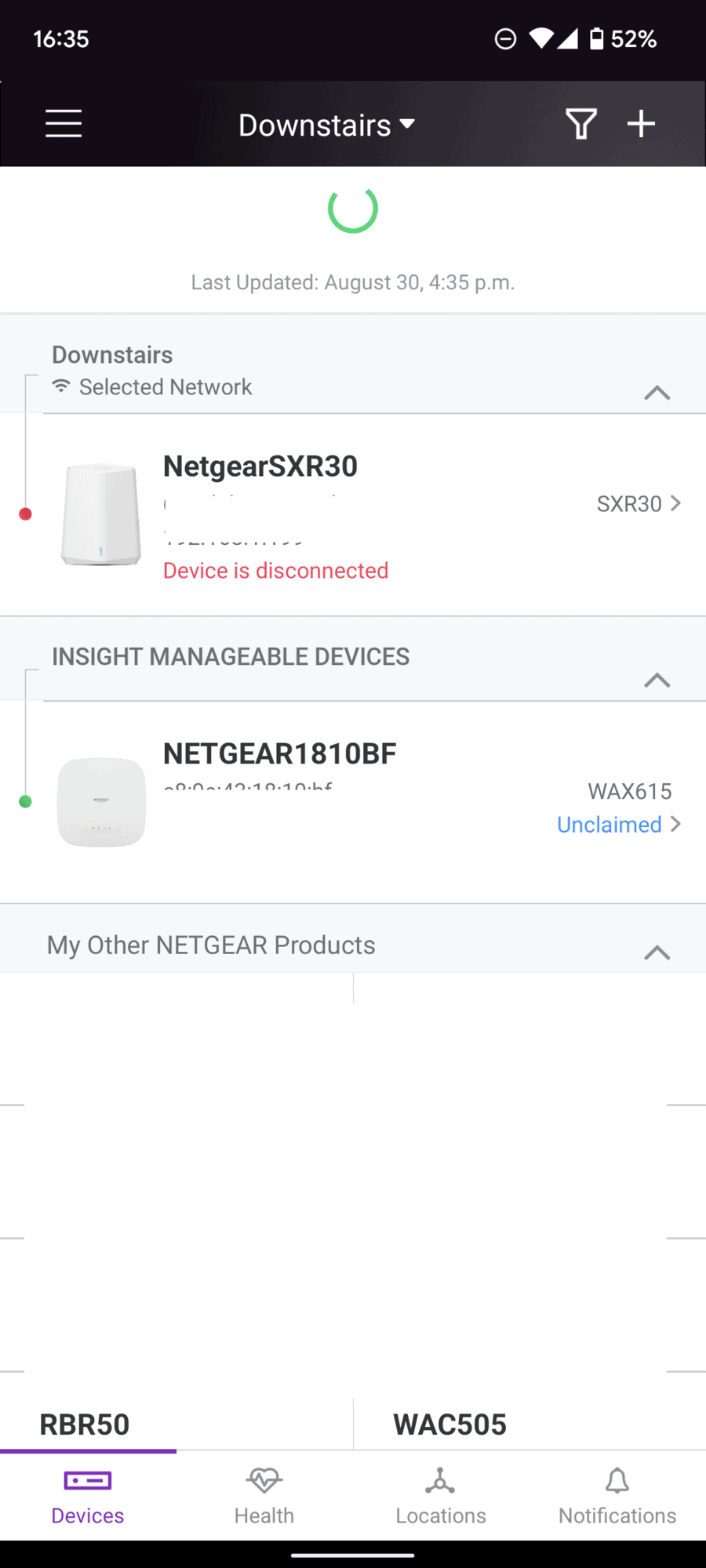Open the RBR50 product card
Viewport: 706px width, 1568px height.
point(85,1424)
